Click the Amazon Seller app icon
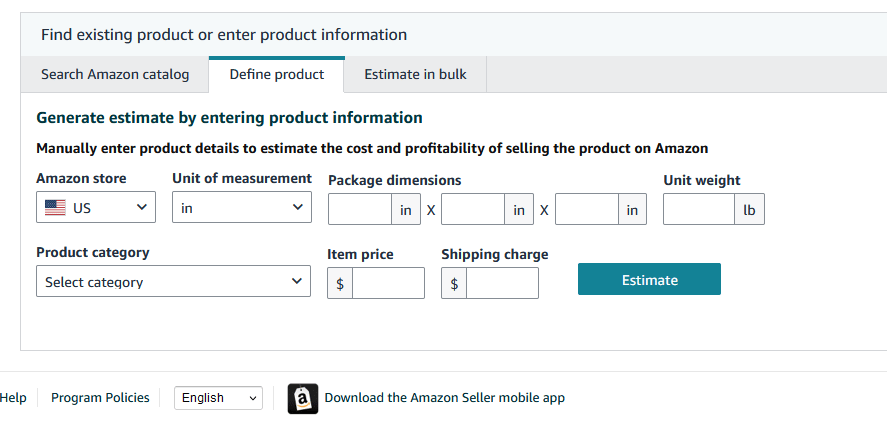This screenshot has height=433, width=887. pyautogui.click(x=303, y=398)
